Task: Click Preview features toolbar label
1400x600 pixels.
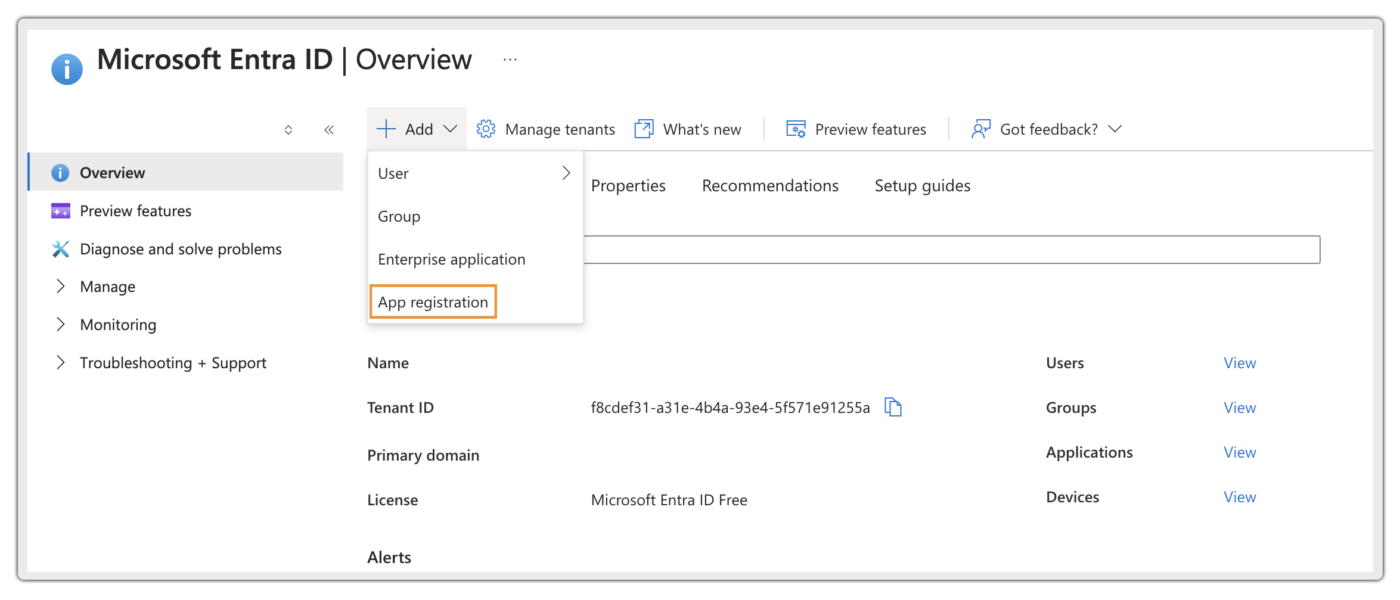Action: (x=870, y=129)
